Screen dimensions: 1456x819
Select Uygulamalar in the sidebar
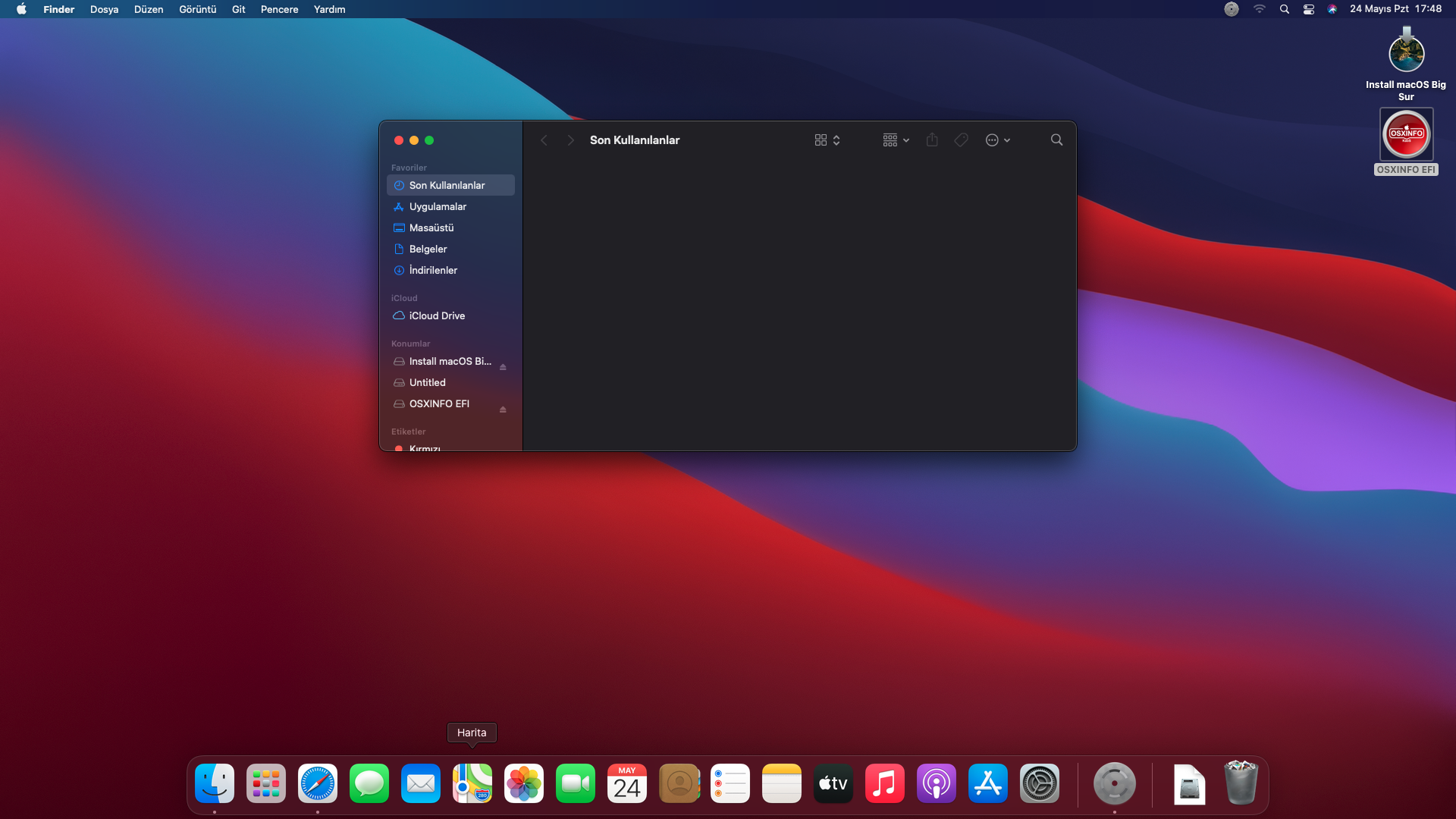coord(450,206)
